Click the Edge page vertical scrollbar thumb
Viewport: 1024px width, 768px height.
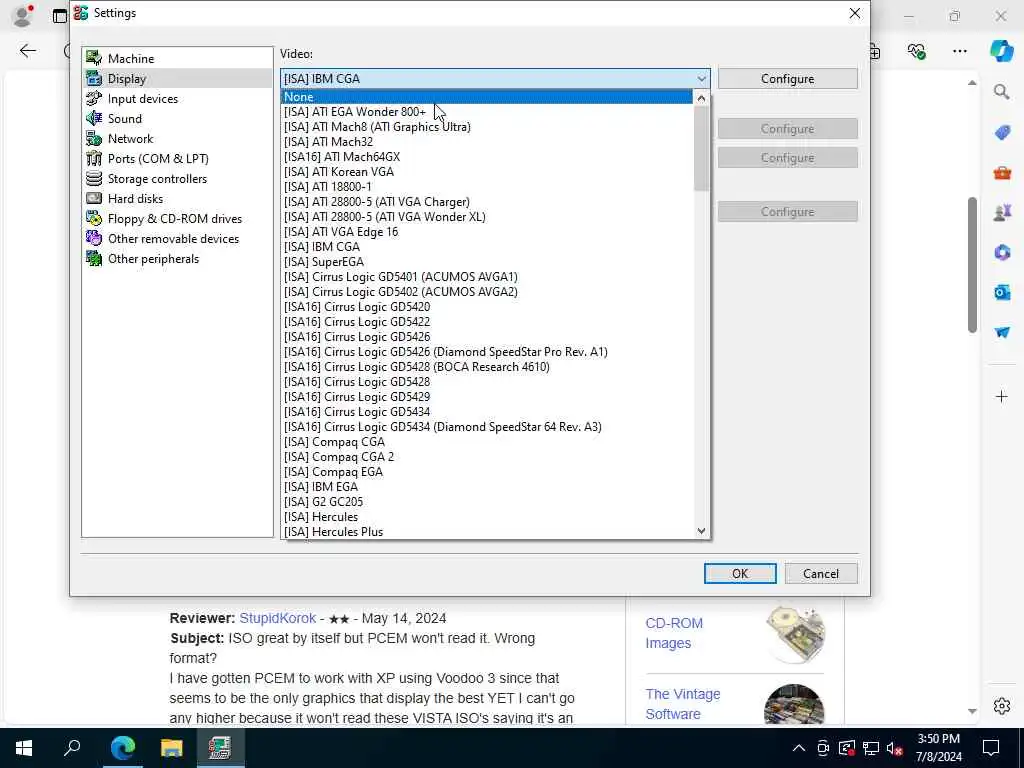click(972, 264)
